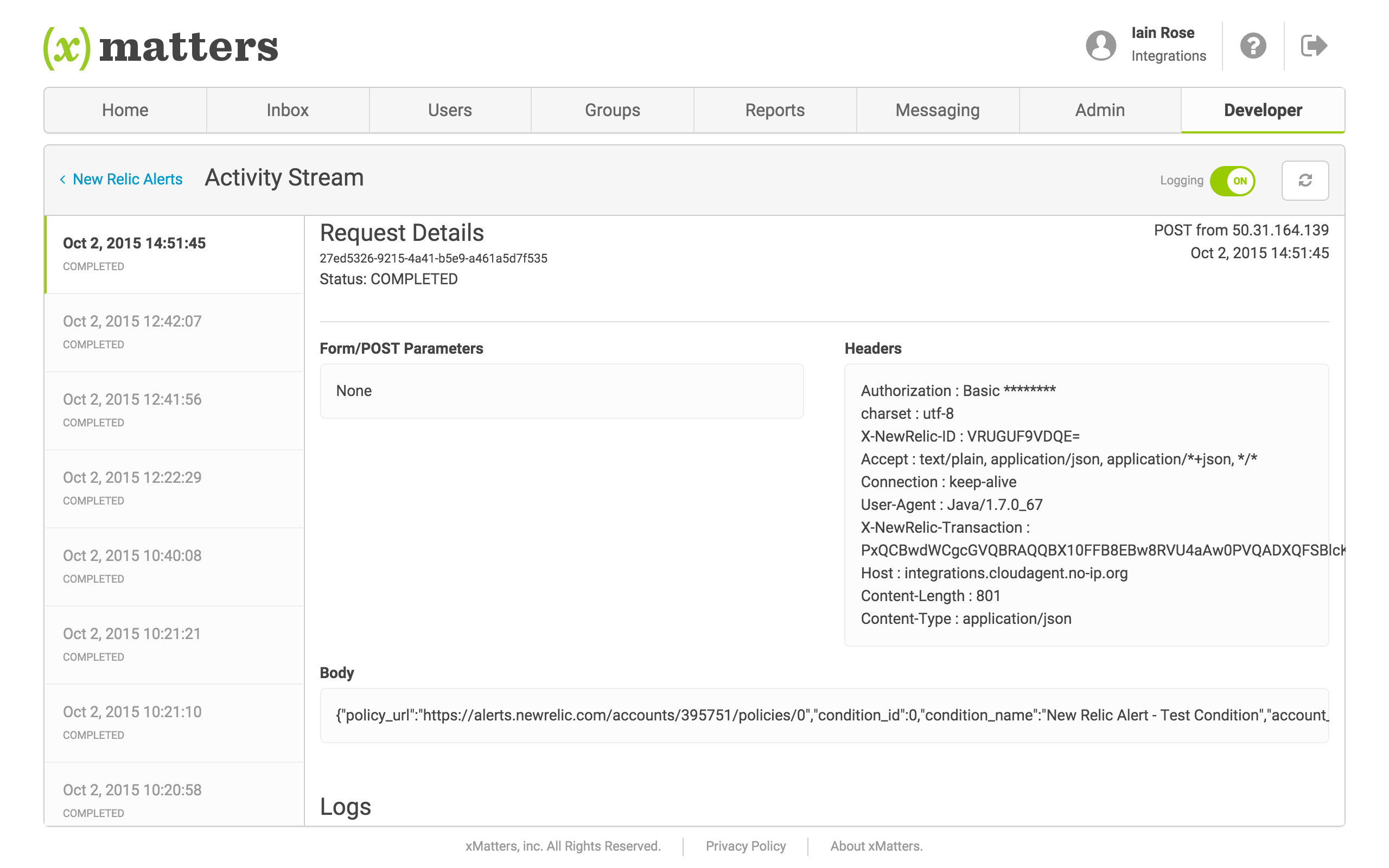Click the Authorization : Basic header line
The height and width of the screenshot is (868, 1389).
click(x=958, y=391)
